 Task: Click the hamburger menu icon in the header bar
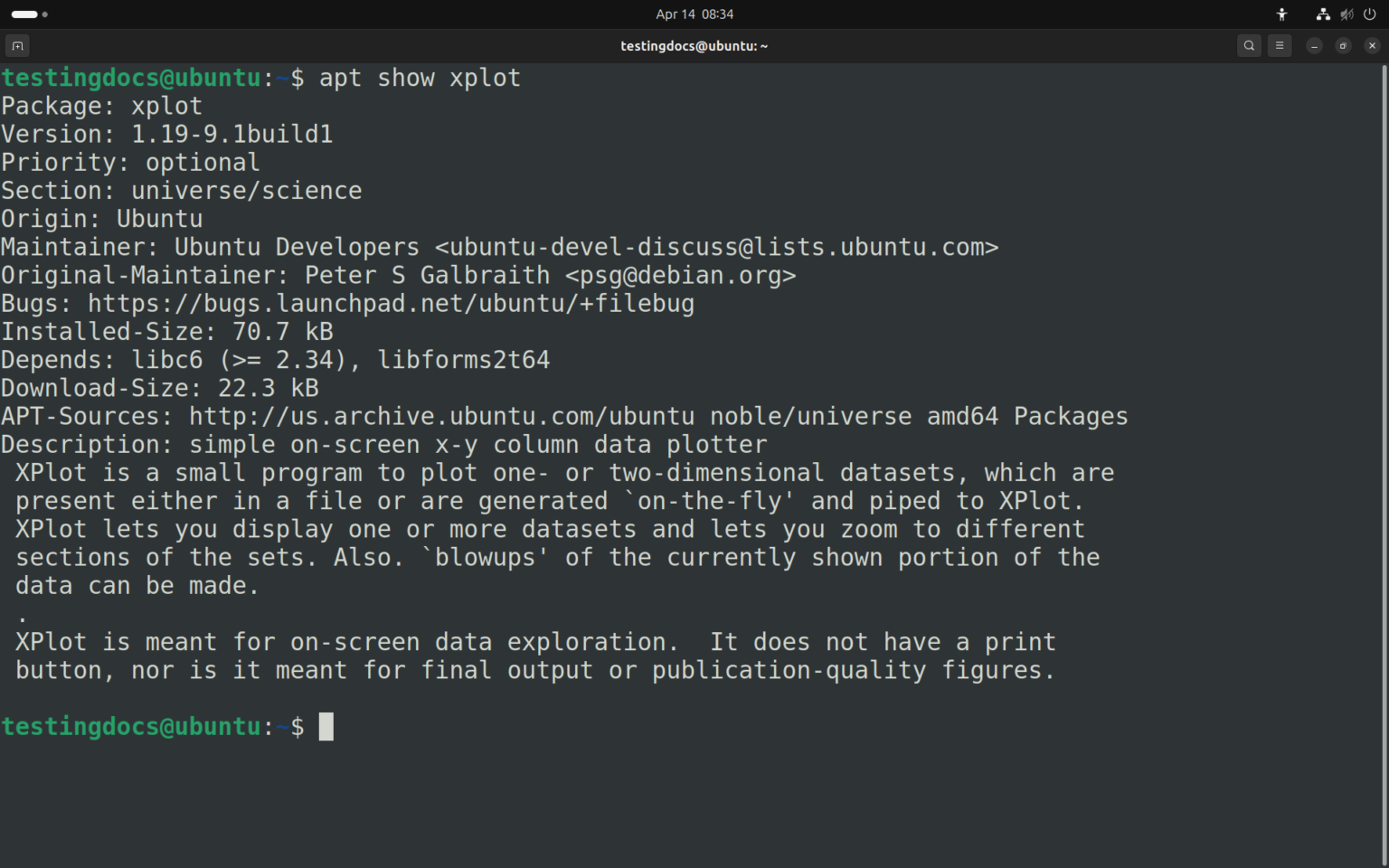coord(1279,45)
